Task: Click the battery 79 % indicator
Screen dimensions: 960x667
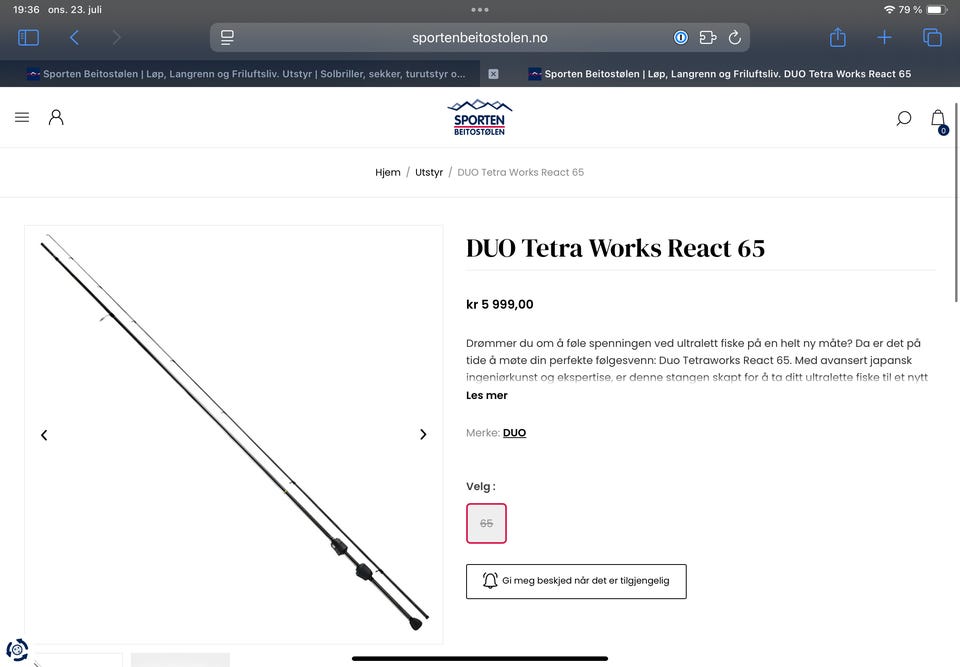Action: point(923,10)
